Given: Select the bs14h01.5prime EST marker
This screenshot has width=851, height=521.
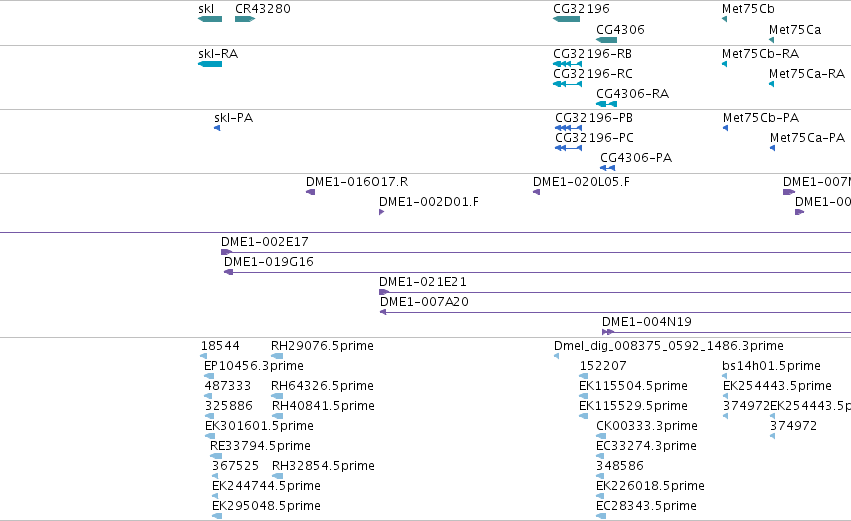Looking at the screenshot, I should (725, 376).
